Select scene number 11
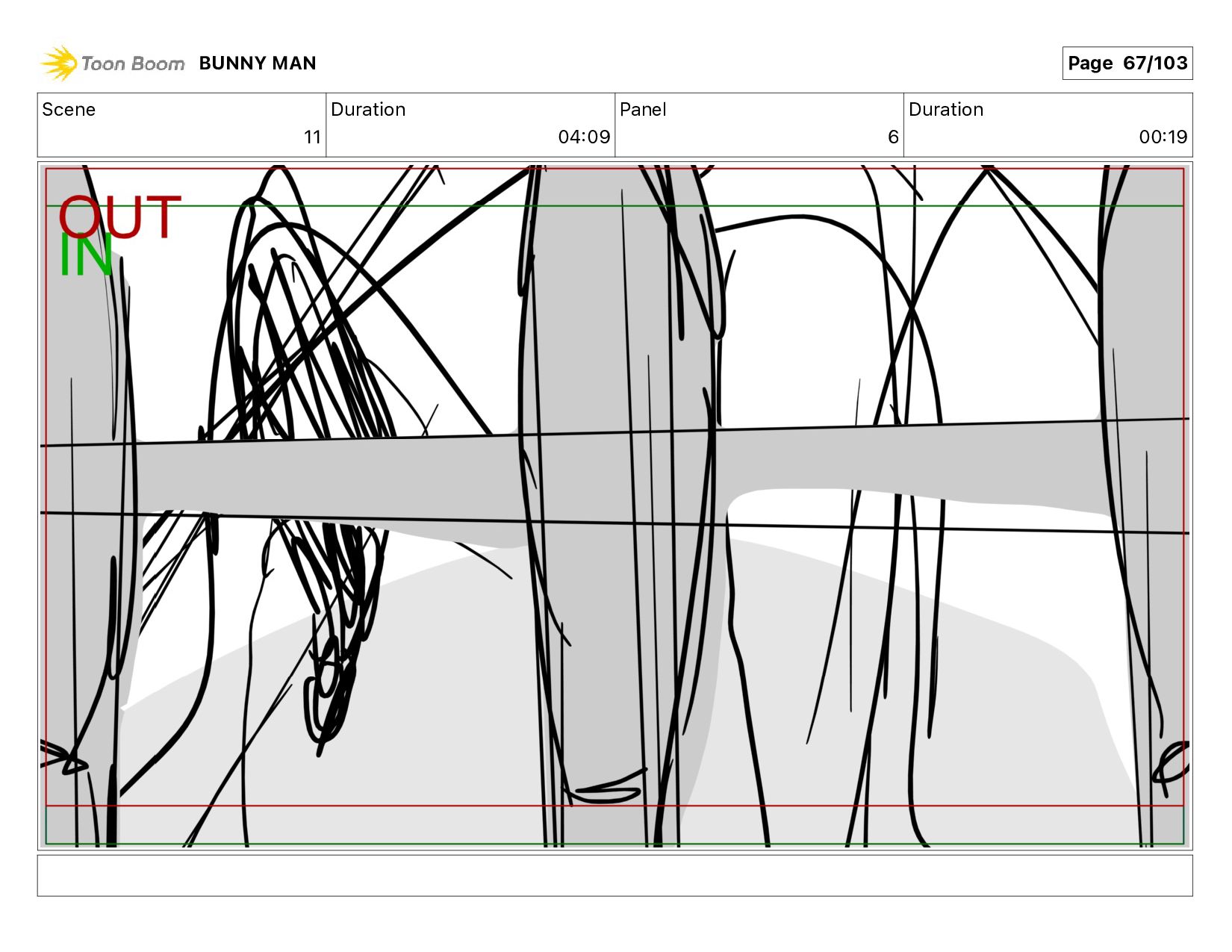This screenshot has height=952, width=1232. (x=312, y=137)
